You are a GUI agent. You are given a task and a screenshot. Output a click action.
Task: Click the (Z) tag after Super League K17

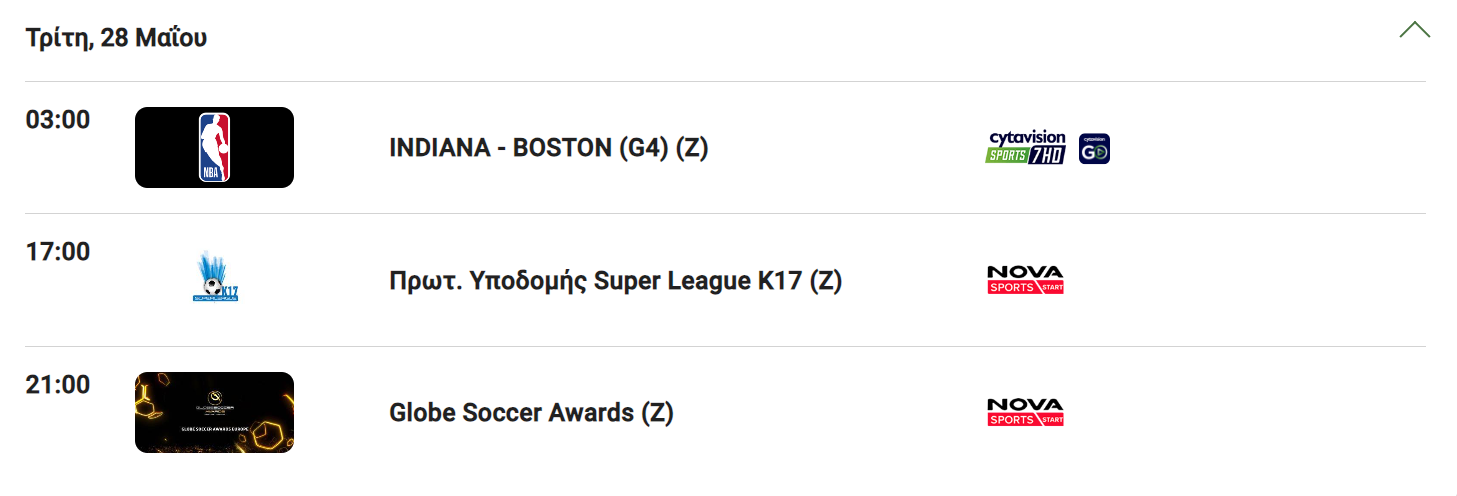point(826,281)
